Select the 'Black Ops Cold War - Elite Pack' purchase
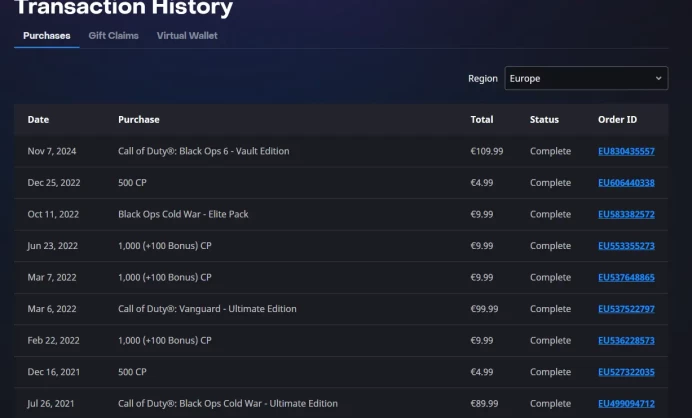Screen dimensions: 692x418 coord(183,214)
